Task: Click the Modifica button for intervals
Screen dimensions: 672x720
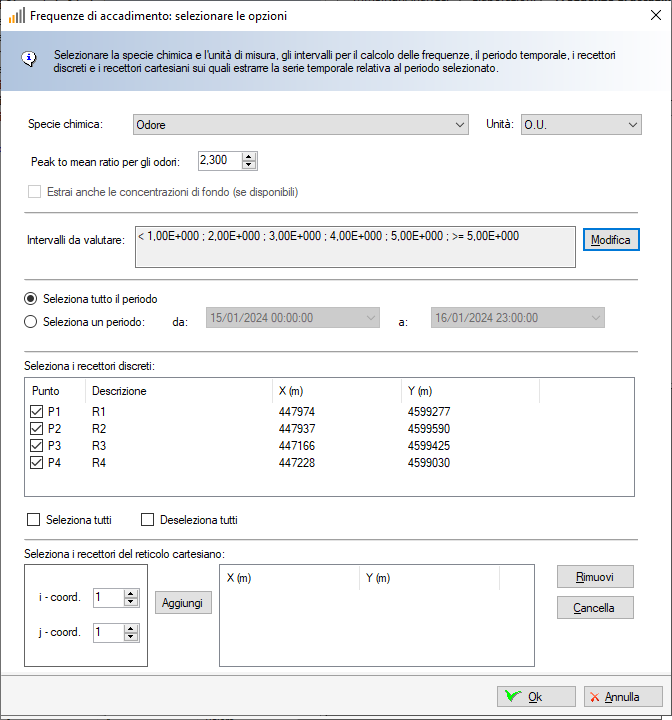Action: [610, 241]
